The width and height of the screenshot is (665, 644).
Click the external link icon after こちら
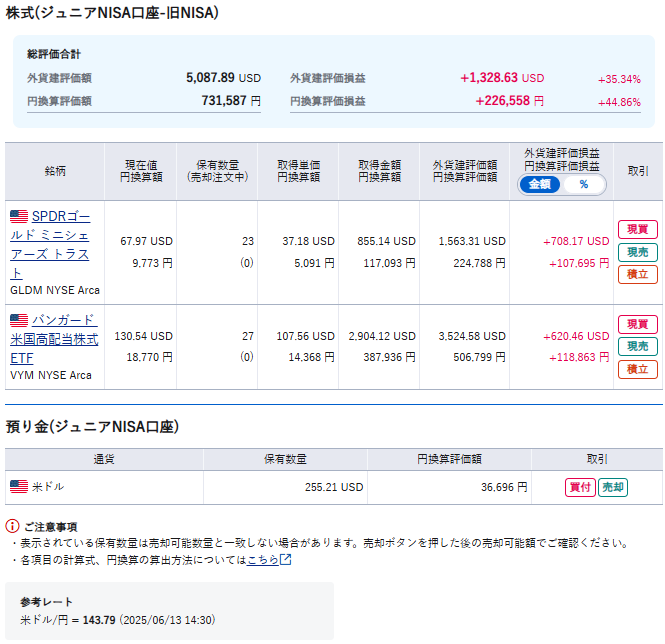285,560
